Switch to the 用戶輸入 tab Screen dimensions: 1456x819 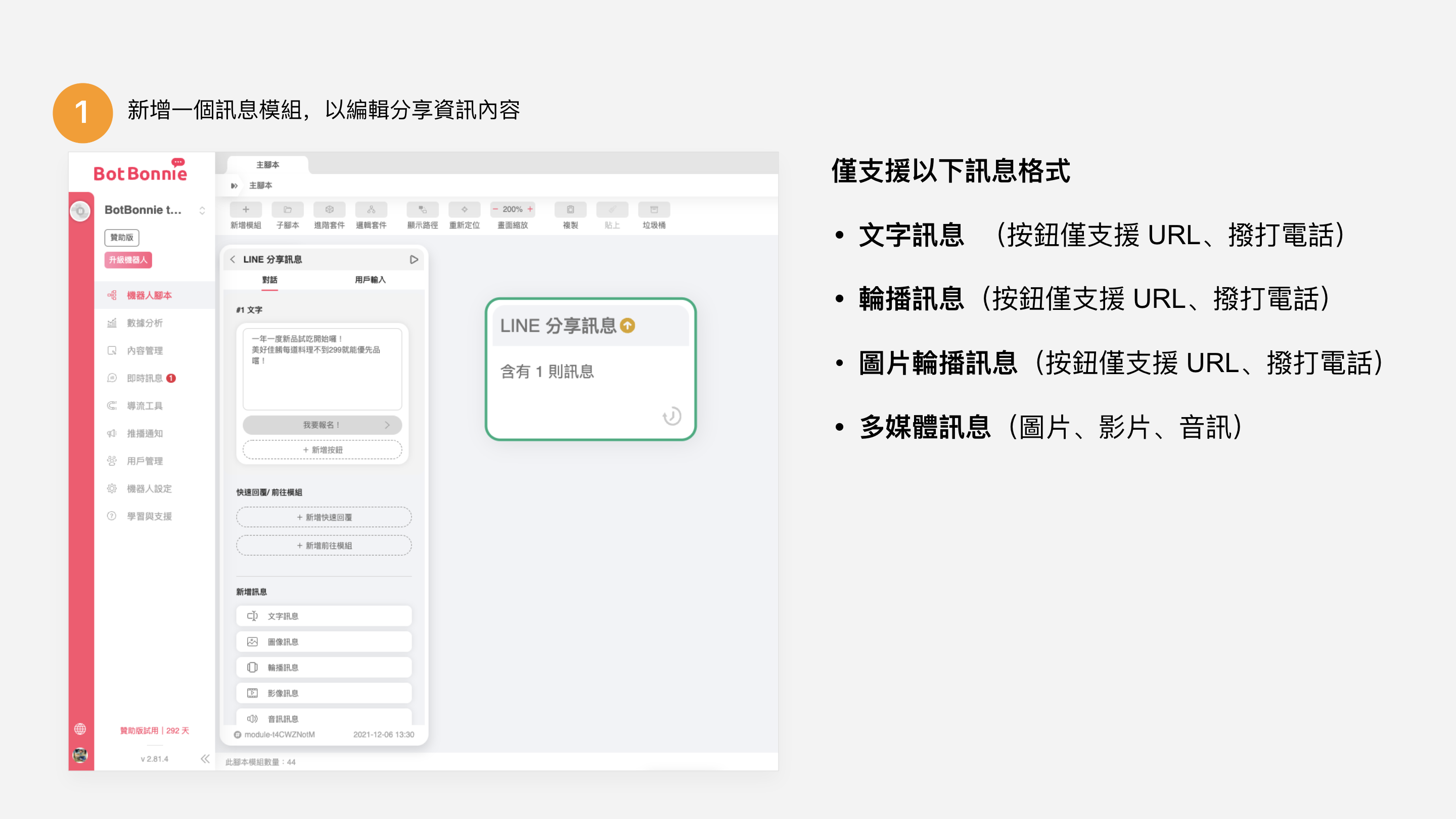click(370, 280)
